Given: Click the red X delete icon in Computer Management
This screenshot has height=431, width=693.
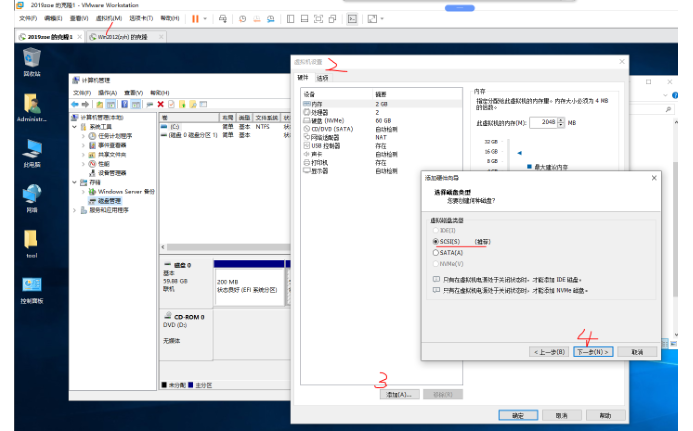Looking at the screenshot, I should 160,104.
